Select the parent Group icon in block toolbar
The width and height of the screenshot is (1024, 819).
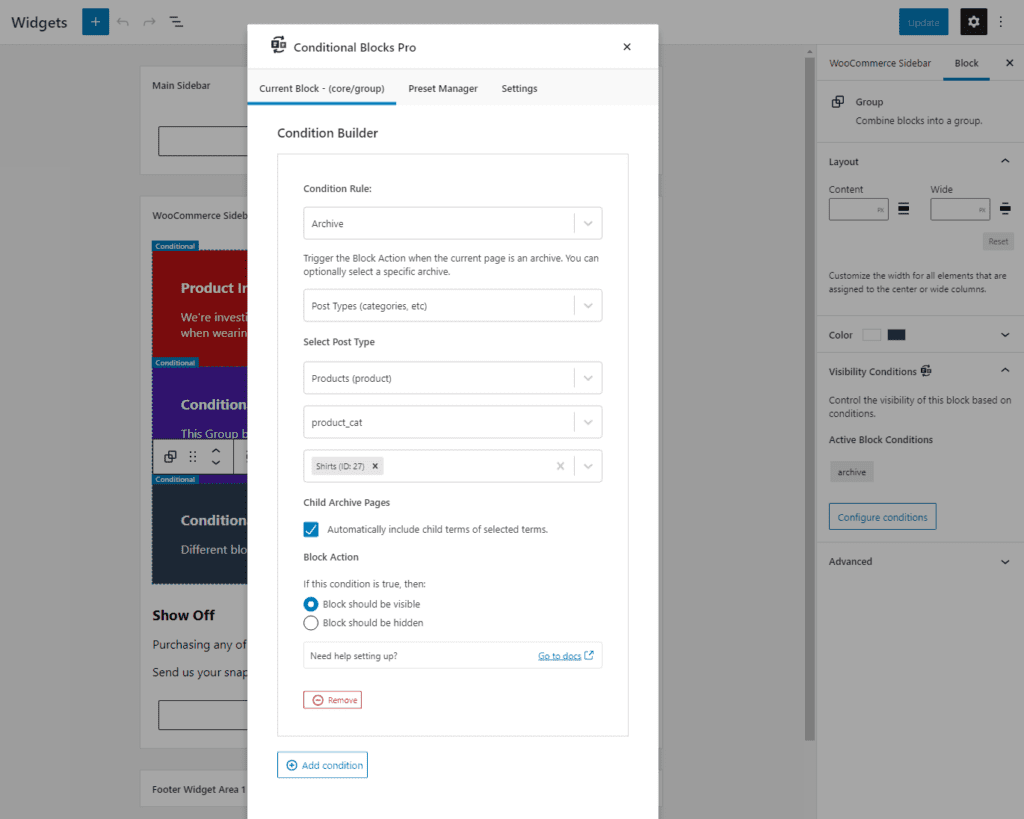click(x=169, y=457)
